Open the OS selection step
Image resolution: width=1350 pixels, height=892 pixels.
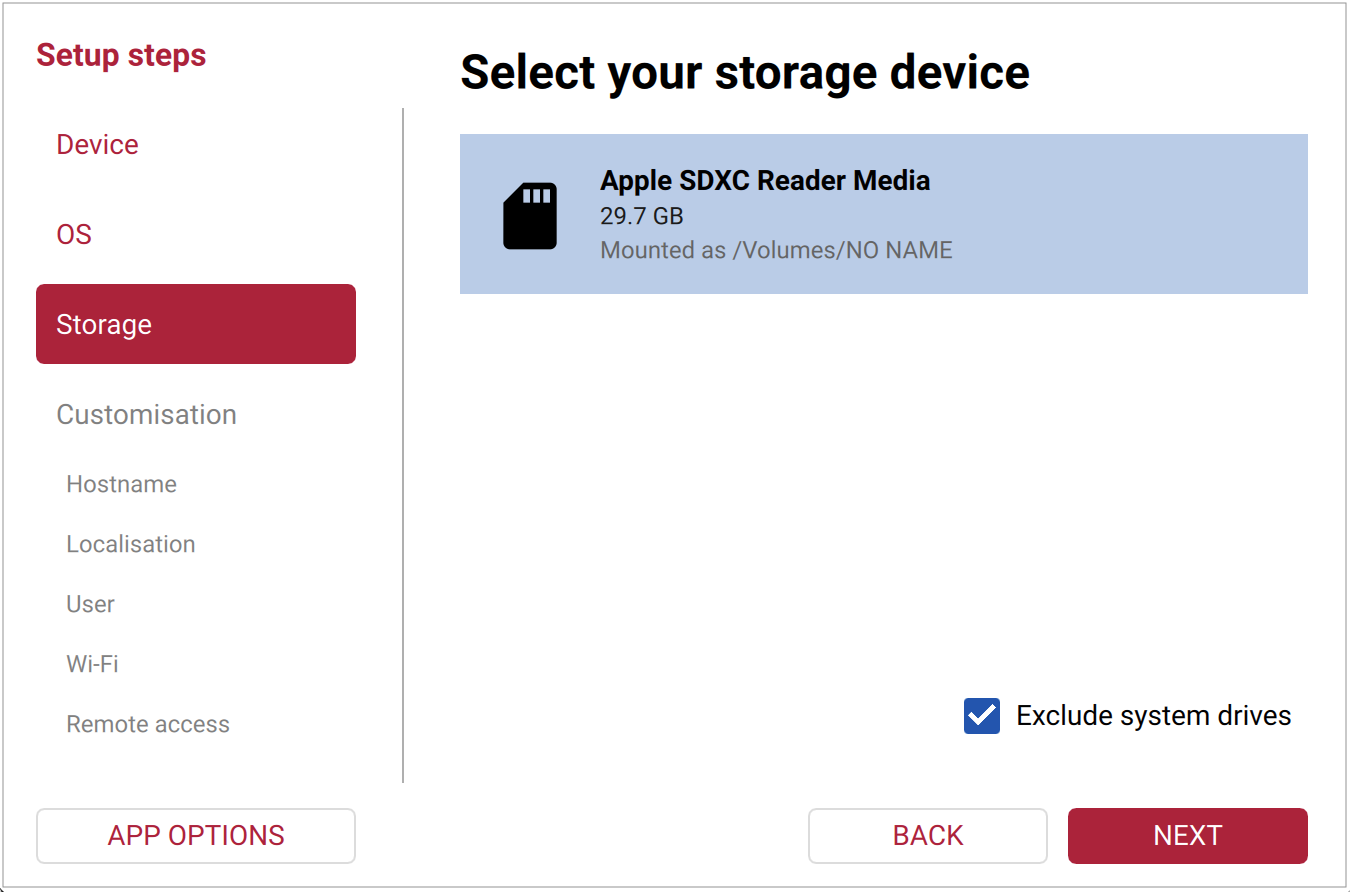74,233
